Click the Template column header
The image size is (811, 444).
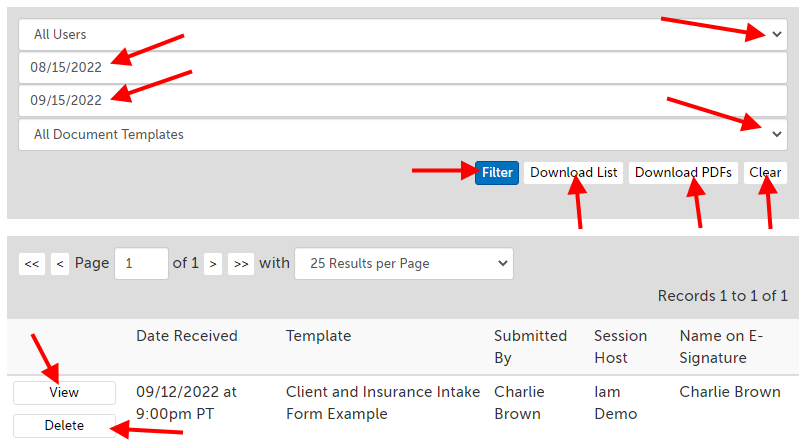pos(318,336)
